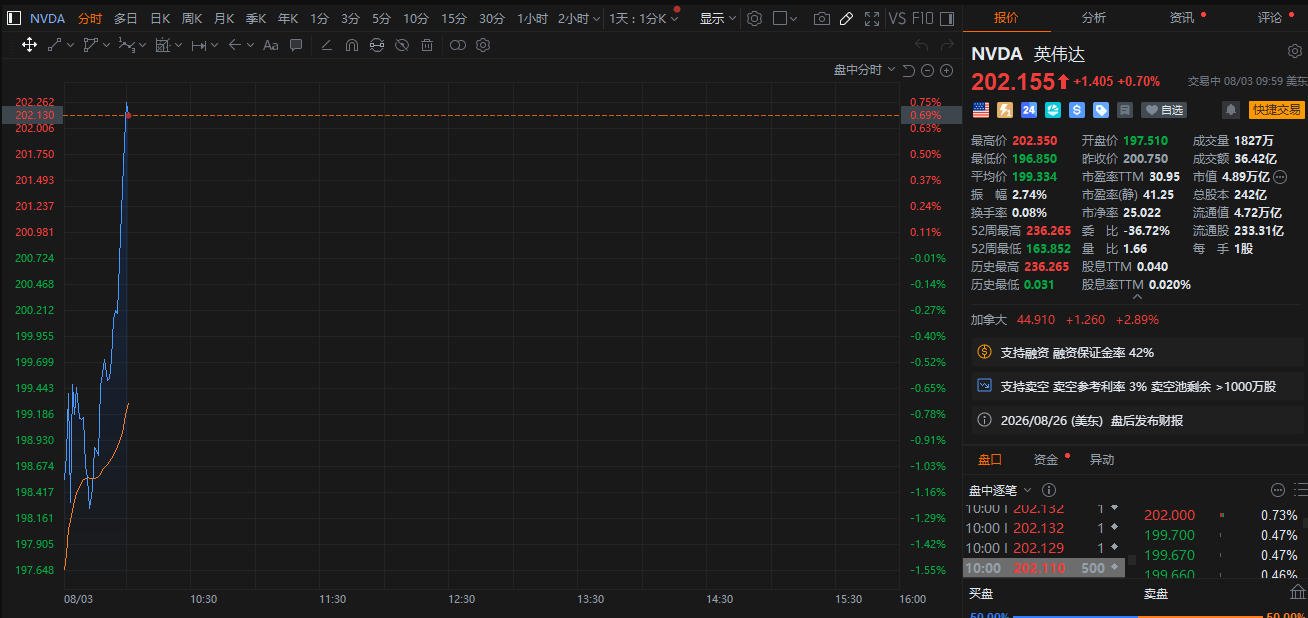Hide all drawings with the eye-slash icon

401,44
